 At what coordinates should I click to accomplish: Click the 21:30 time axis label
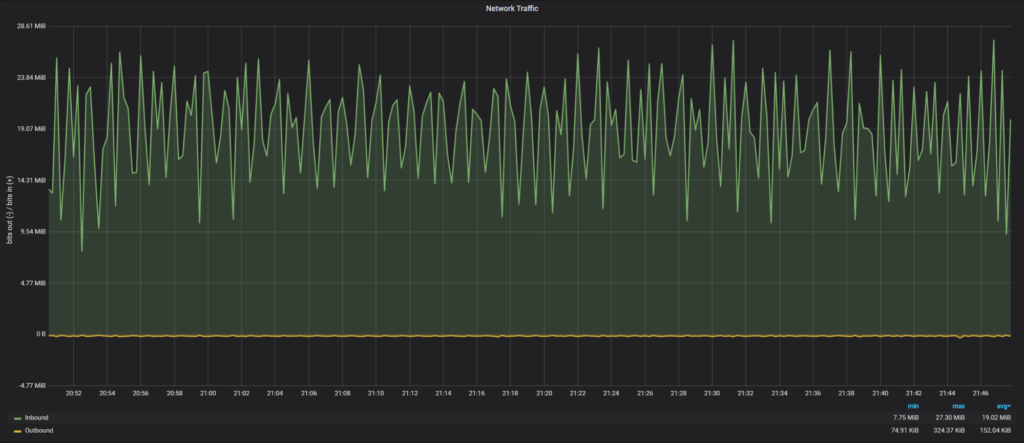(712, 393)
